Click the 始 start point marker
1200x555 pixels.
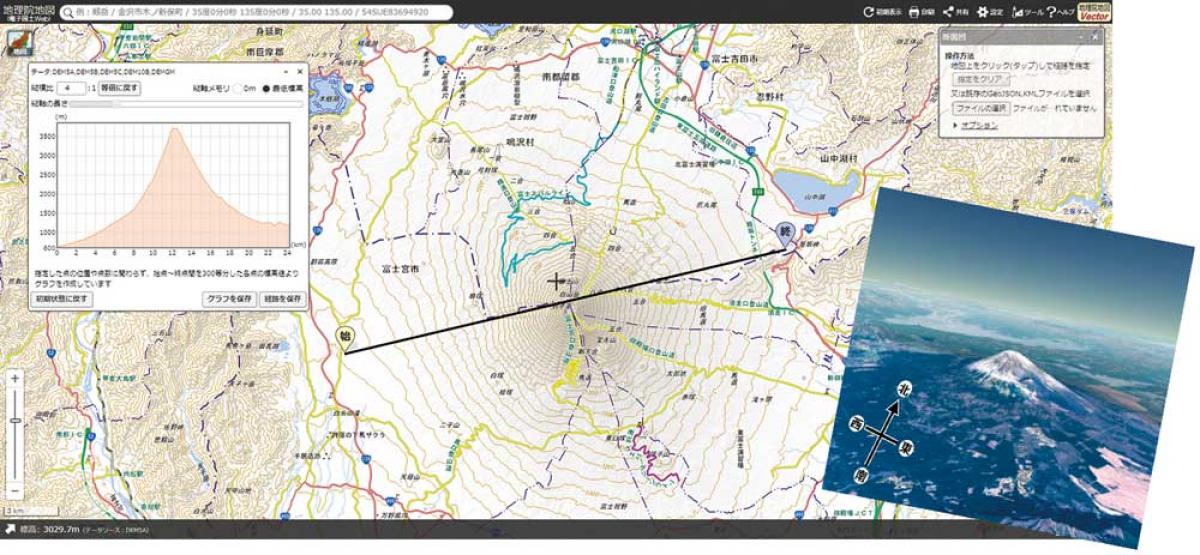tap(344, 340)
